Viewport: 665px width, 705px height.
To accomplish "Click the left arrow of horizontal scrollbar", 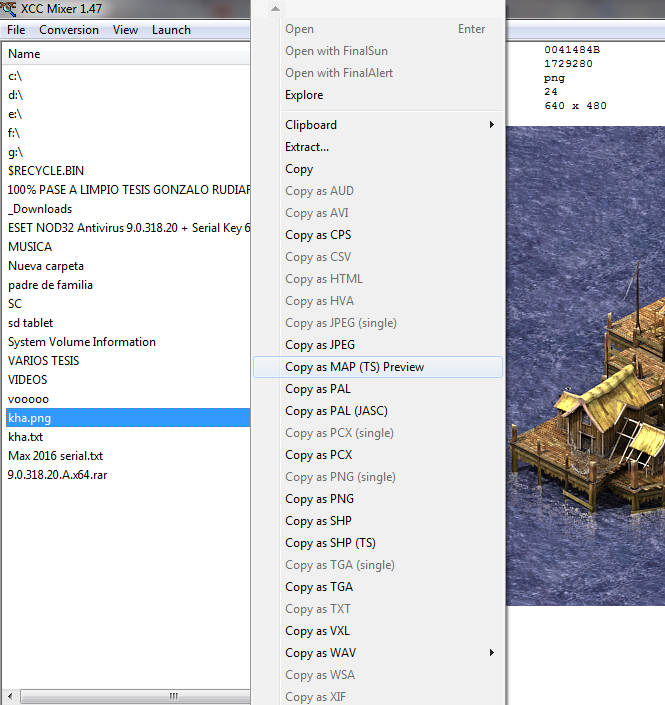I will (x=10, y=696).
